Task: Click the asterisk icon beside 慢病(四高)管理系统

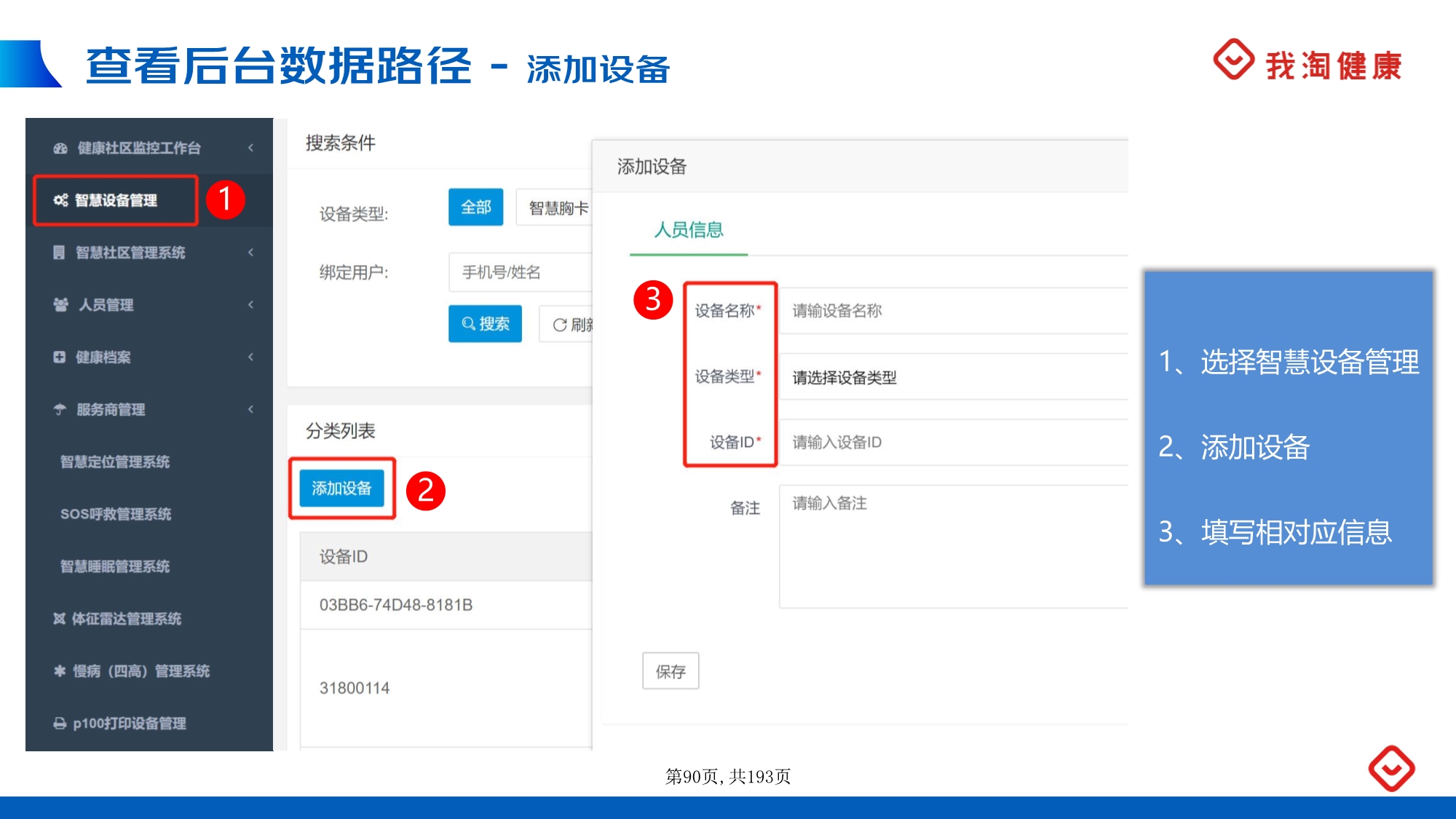Action: [60, 671]
